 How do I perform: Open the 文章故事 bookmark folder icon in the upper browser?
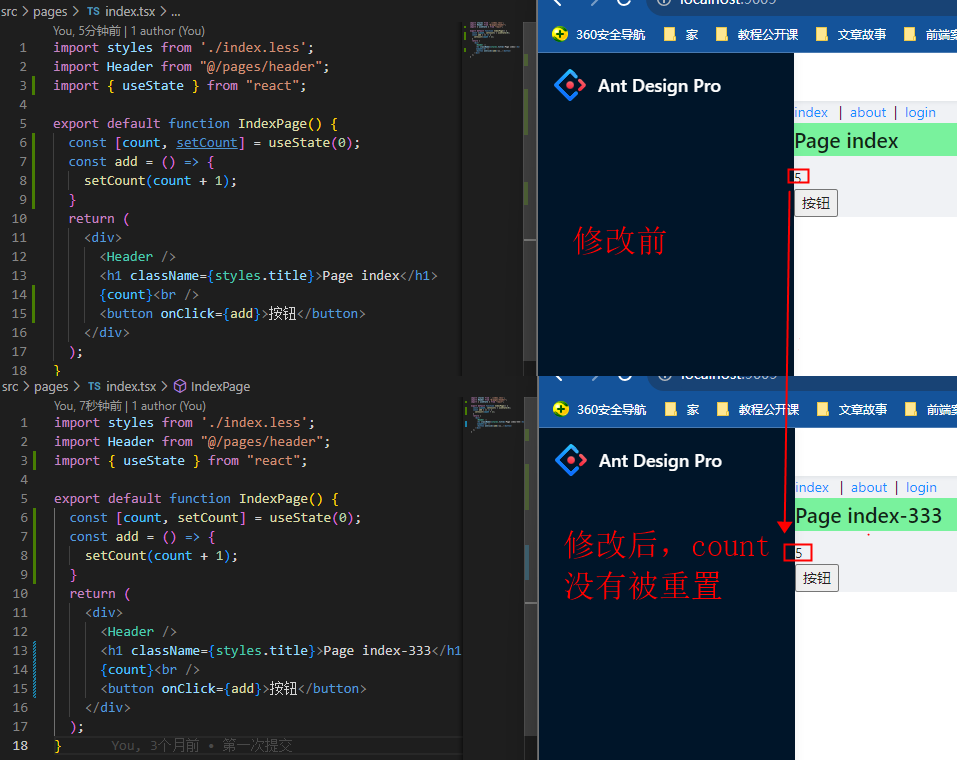pos(822,34)
